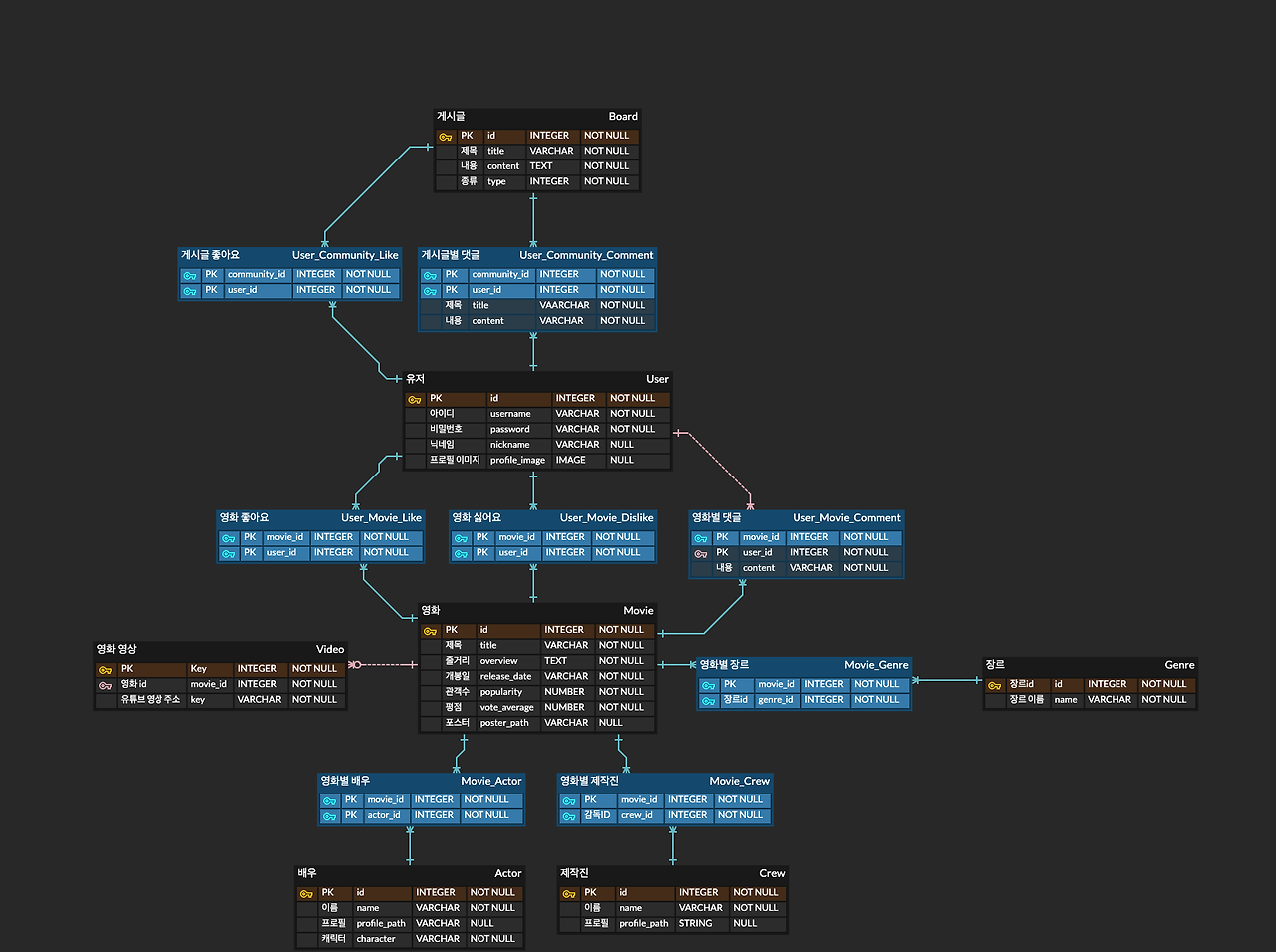Click the key icon in the Genre id row
The image size is (1276, 952).
pyautogui.click(x=994, y=686)
